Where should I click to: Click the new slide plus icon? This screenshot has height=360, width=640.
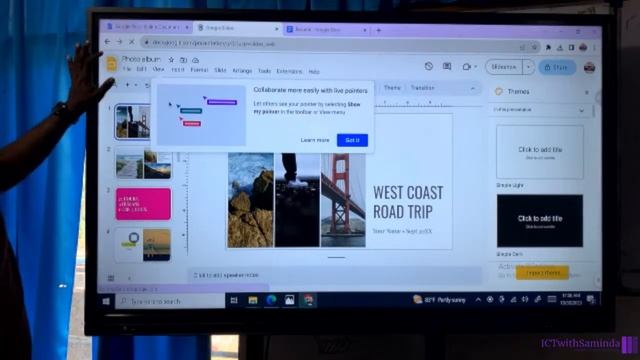(x=127, y=85)
